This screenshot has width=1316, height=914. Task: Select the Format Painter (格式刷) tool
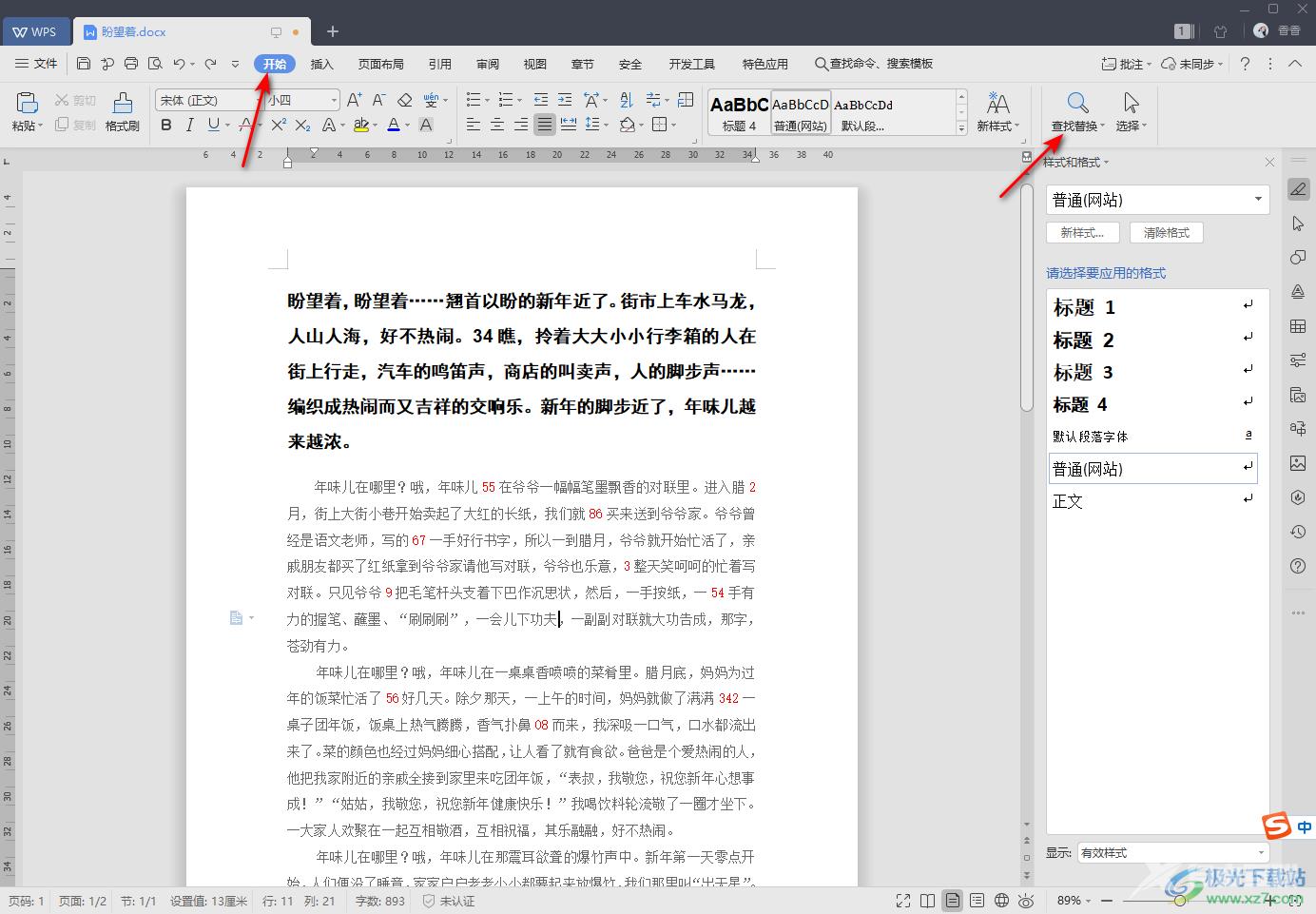pyautogui.click(x=123, y=111)
